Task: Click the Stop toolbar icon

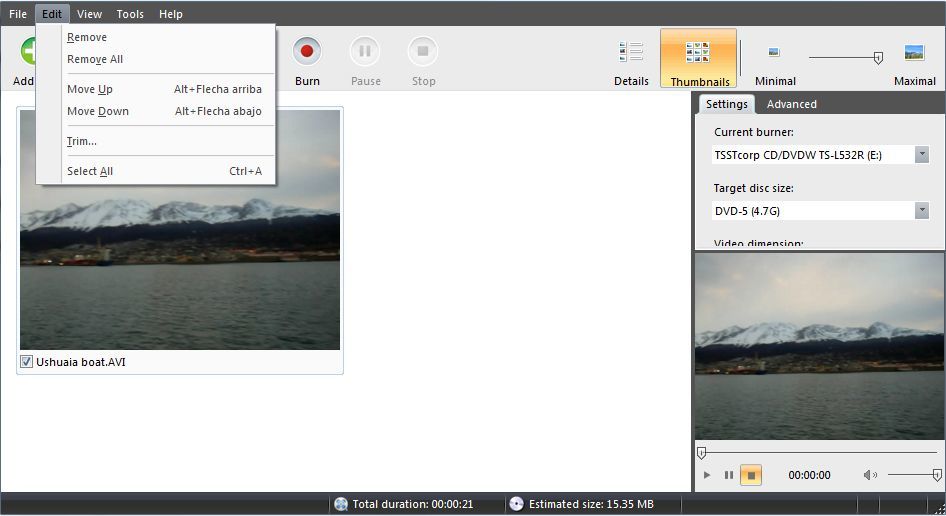Action: 423,51
